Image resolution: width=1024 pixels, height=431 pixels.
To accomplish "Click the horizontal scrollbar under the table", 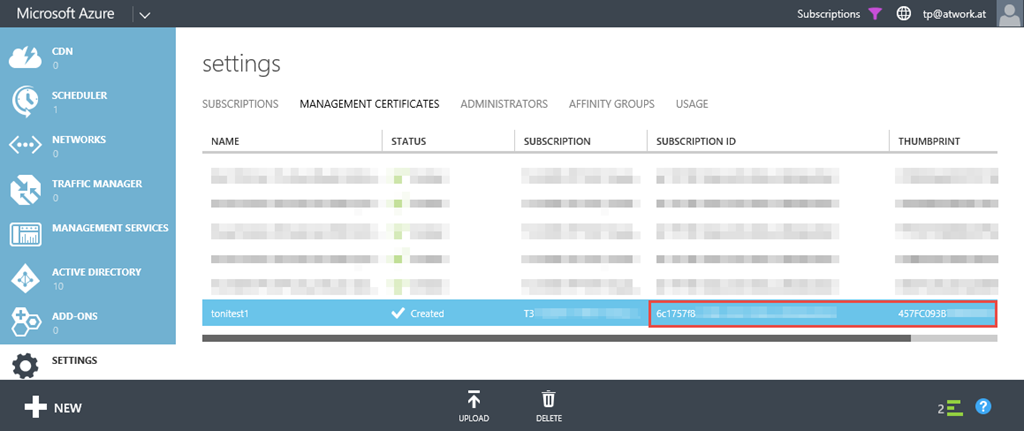I will pyautogui.click(x=556, y=338).
